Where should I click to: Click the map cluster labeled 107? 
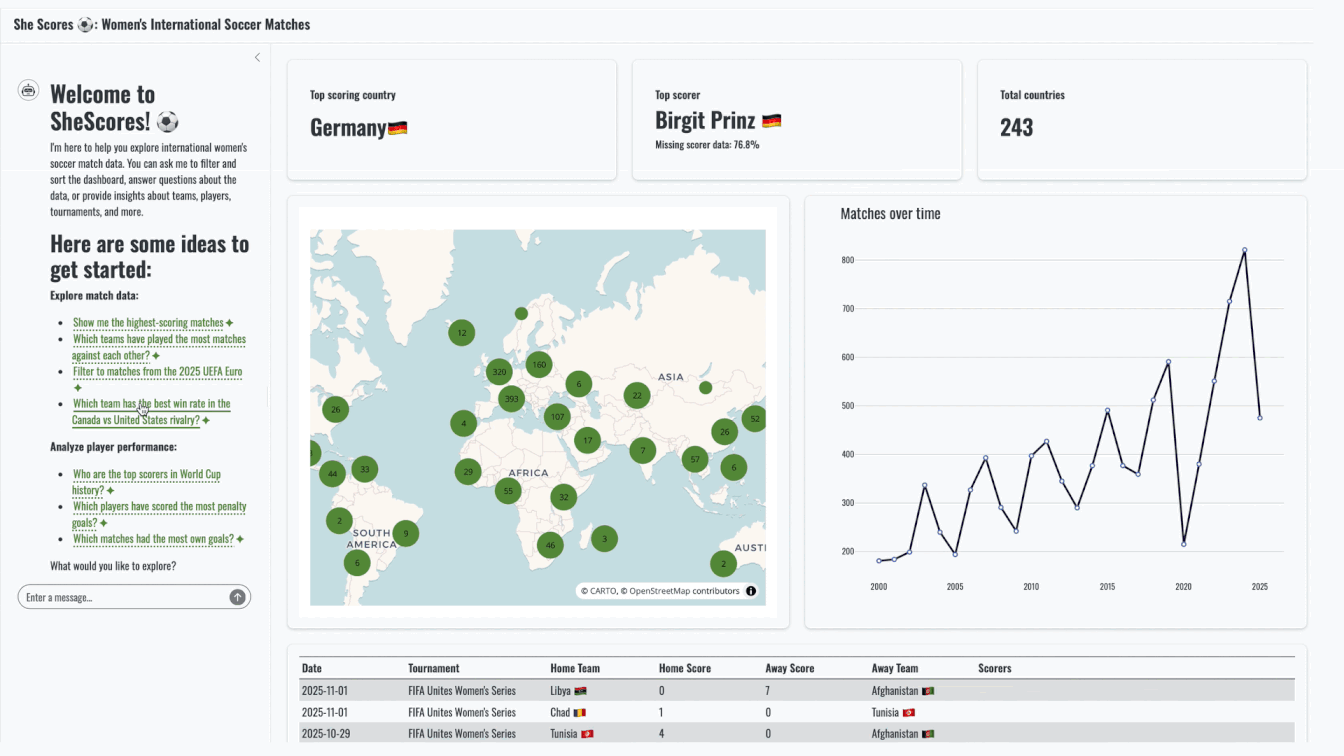pyautogui.click(x=557, y=417)
